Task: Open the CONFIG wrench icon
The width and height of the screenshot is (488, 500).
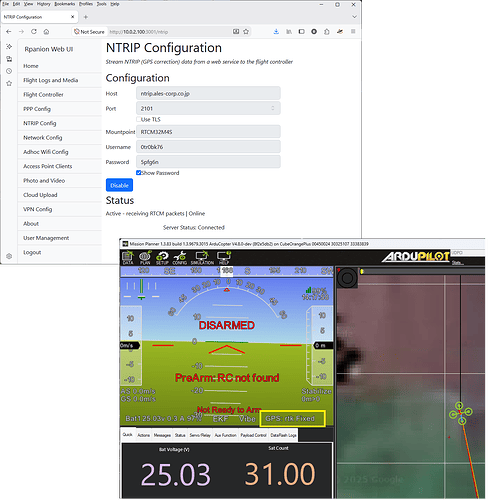Action: pyautogui.click(x=180, y=258)
